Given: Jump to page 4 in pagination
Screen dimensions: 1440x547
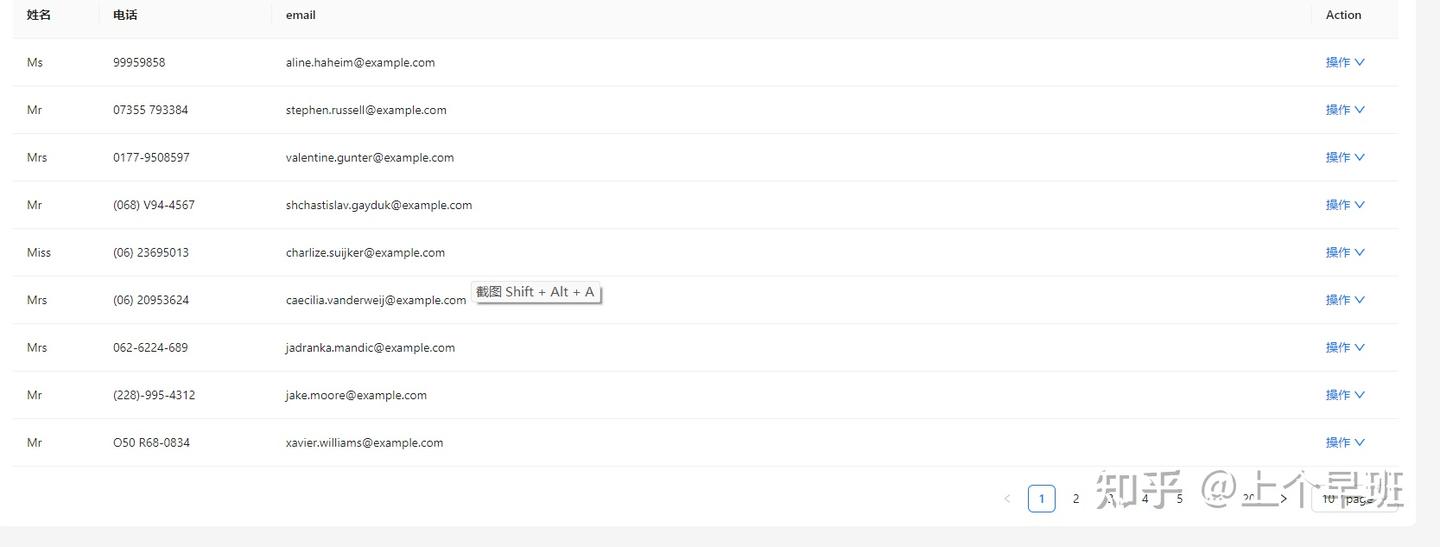Looking at the screenshot, I should tap(1145, 499).
